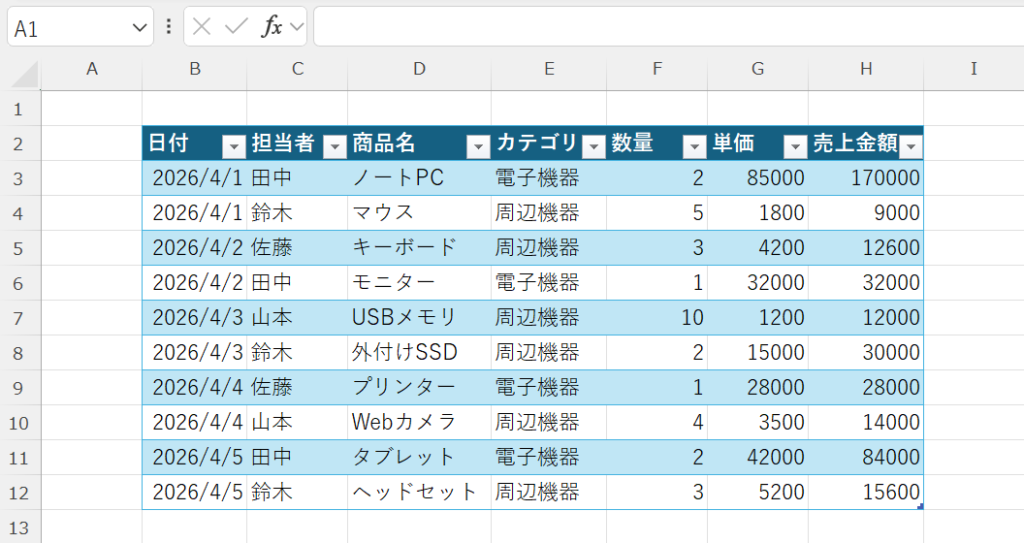This screenshot has width=1024, height=543.
Task: Open the 日付 column filter dropdown
Action: 233,147
